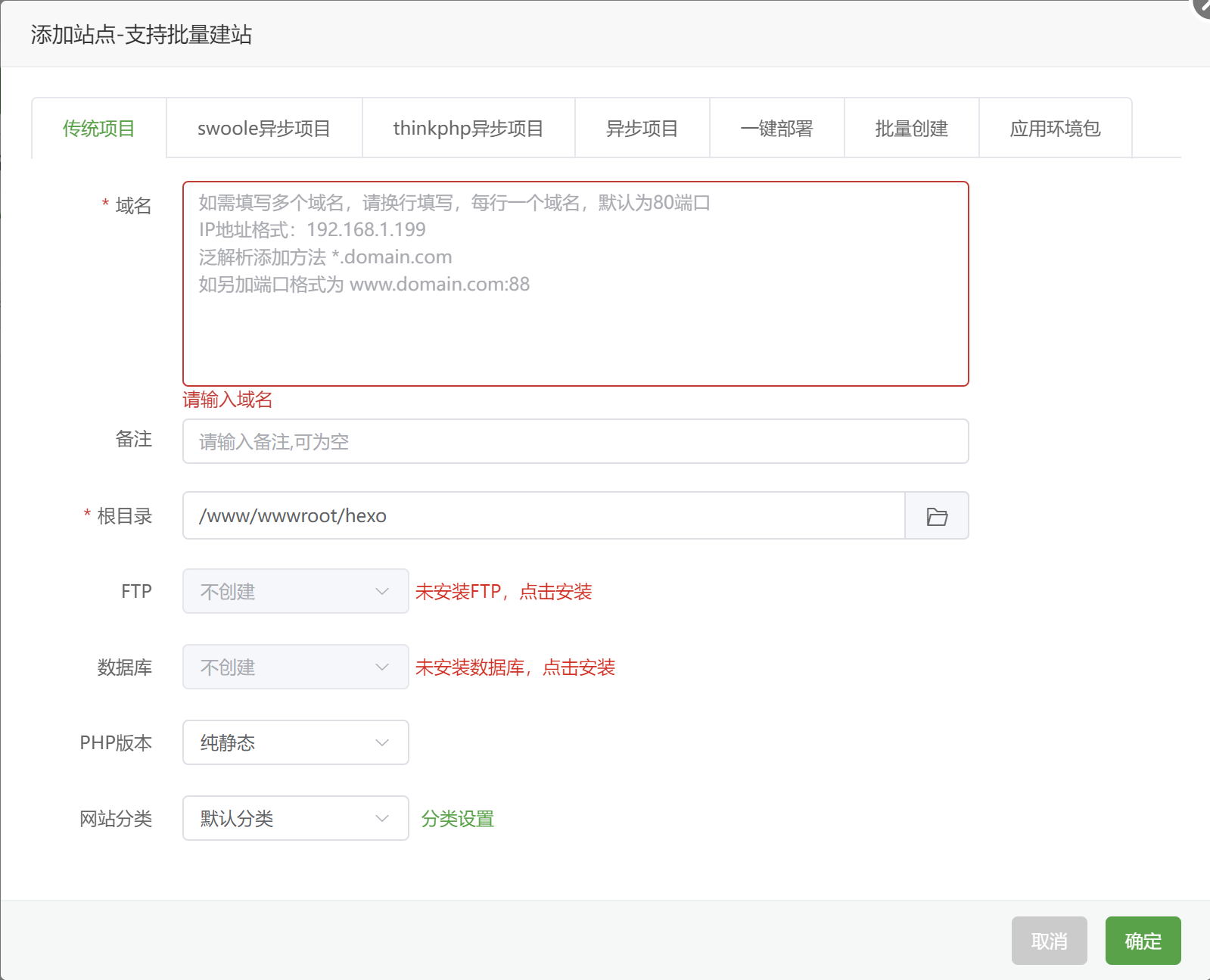Screen dimensions: 1210x980
Task: Open the 一键部署 tab
Action: click(x=777, y=129)
